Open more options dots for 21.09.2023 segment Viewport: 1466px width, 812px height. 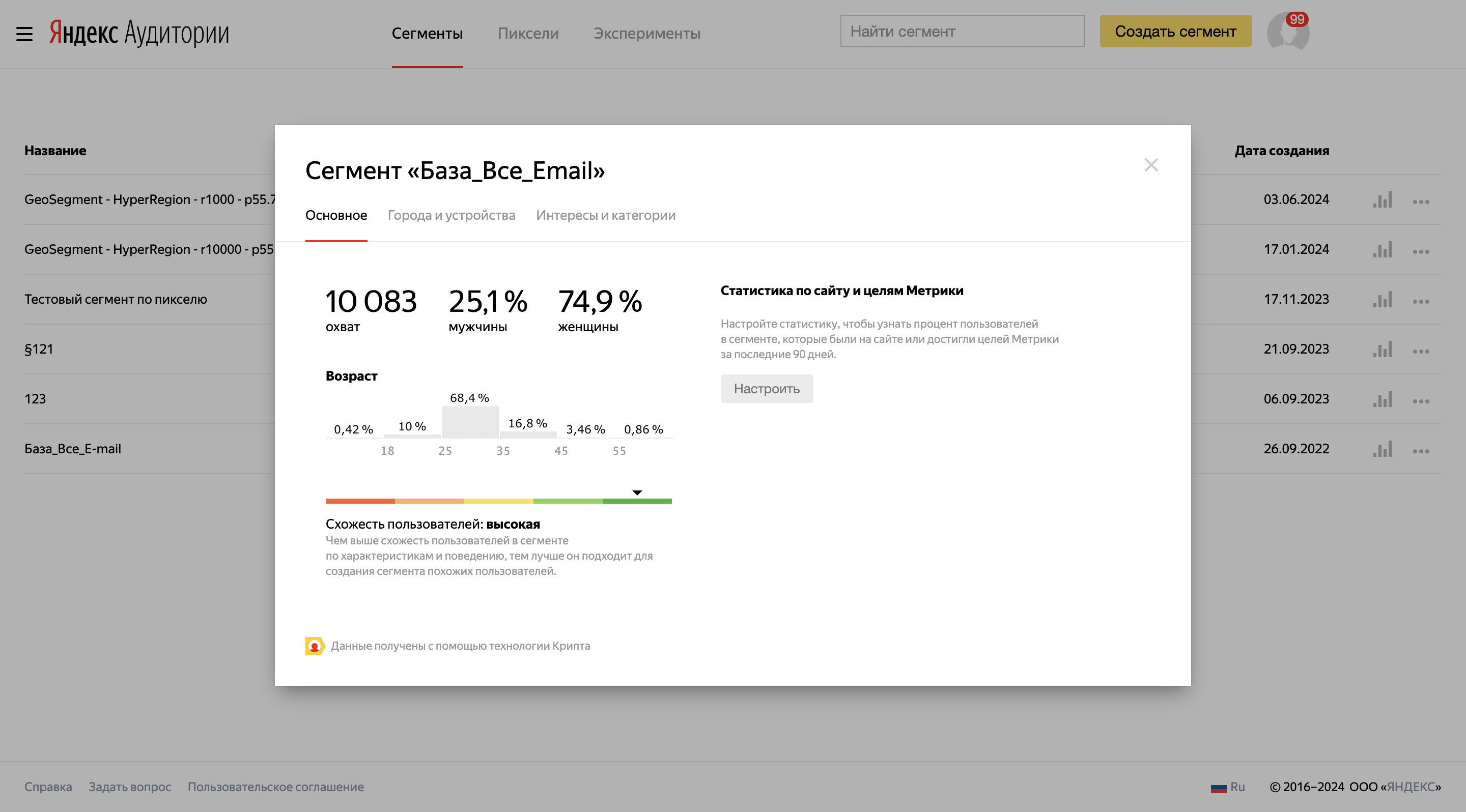click(1421, 351)
